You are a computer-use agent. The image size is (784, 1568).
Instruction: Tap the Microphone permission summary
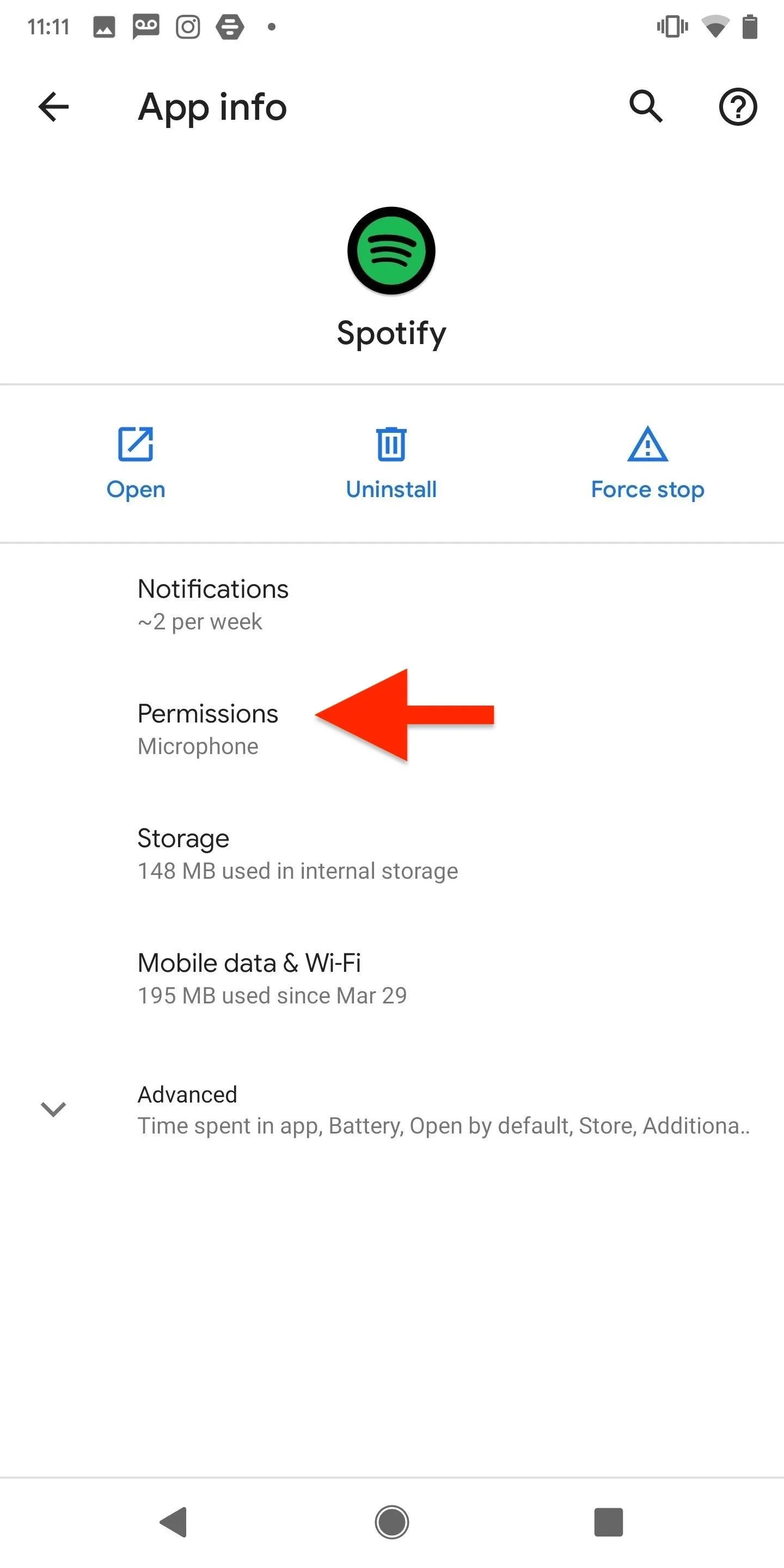198,746
